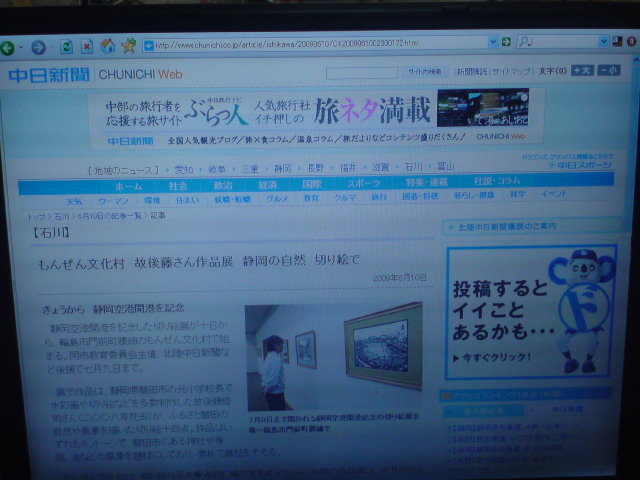This screenshot has width=640, height=480.
Task: Click the 6月10日の記事一覧 breadcrumb link
Action: point(109,216)
